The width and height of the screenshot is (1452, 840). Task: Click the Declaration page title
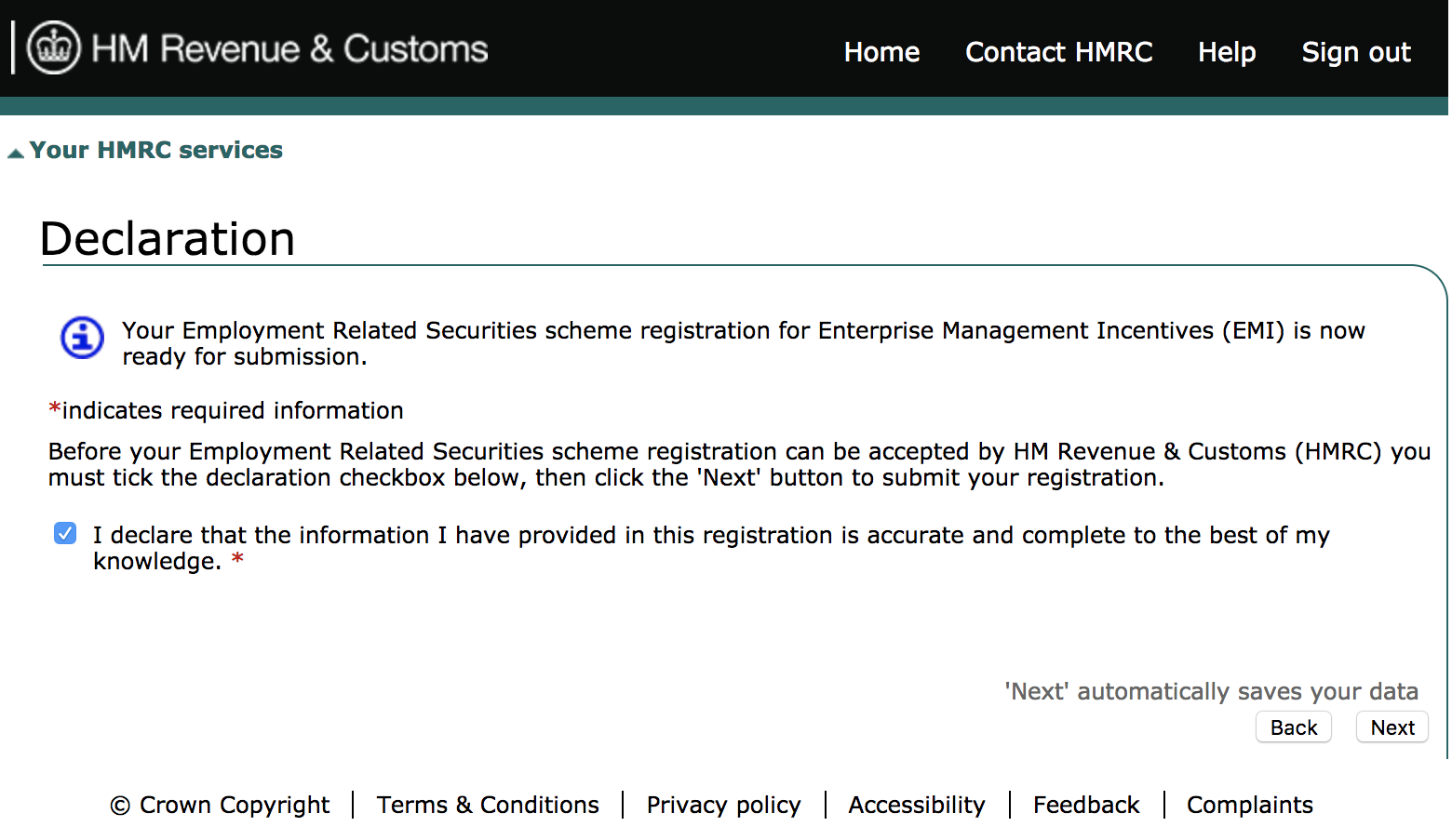click(168, 239)
